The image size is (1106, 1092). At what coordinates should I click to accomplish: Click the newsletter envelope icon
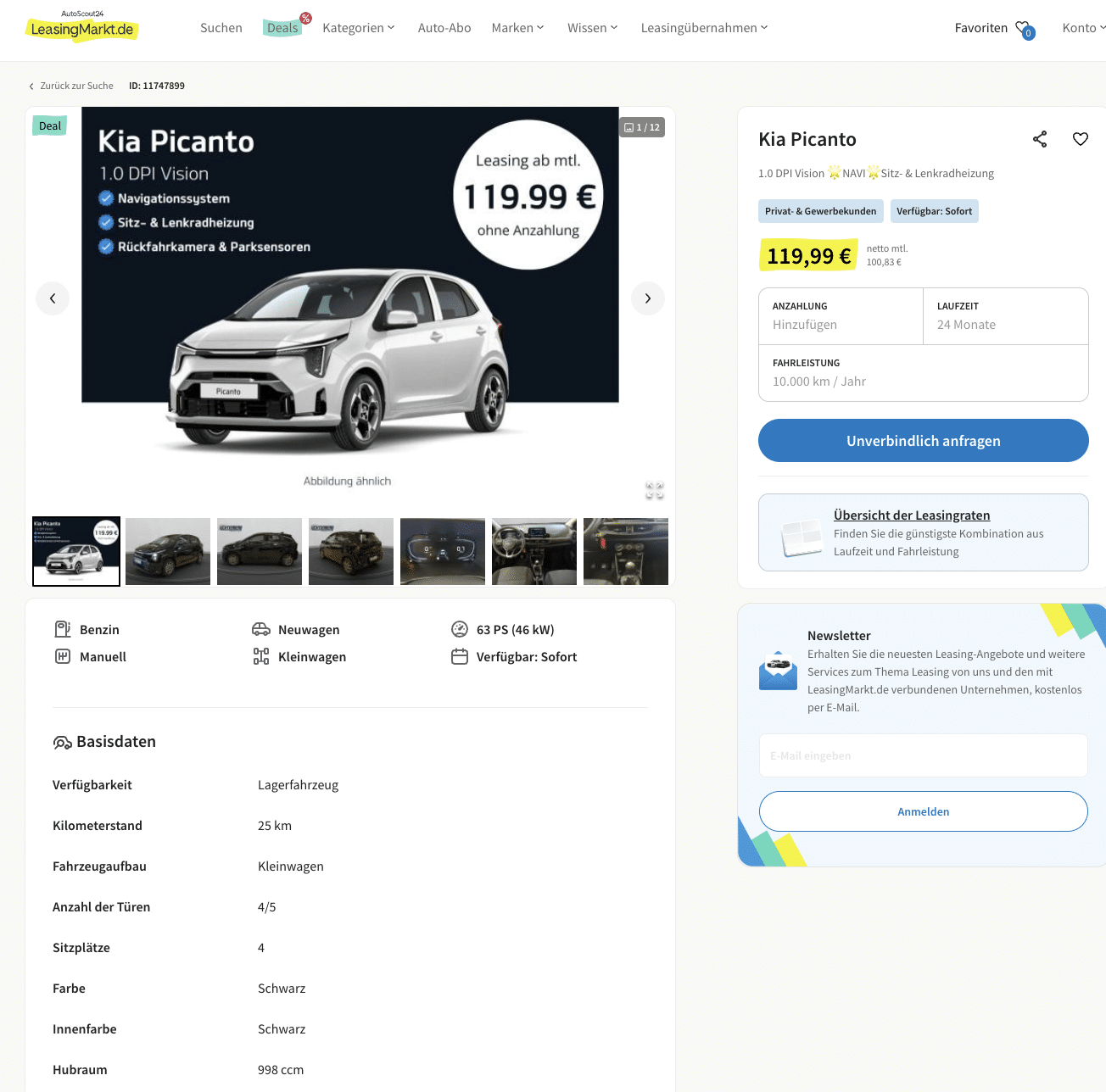tap(778, 671)
